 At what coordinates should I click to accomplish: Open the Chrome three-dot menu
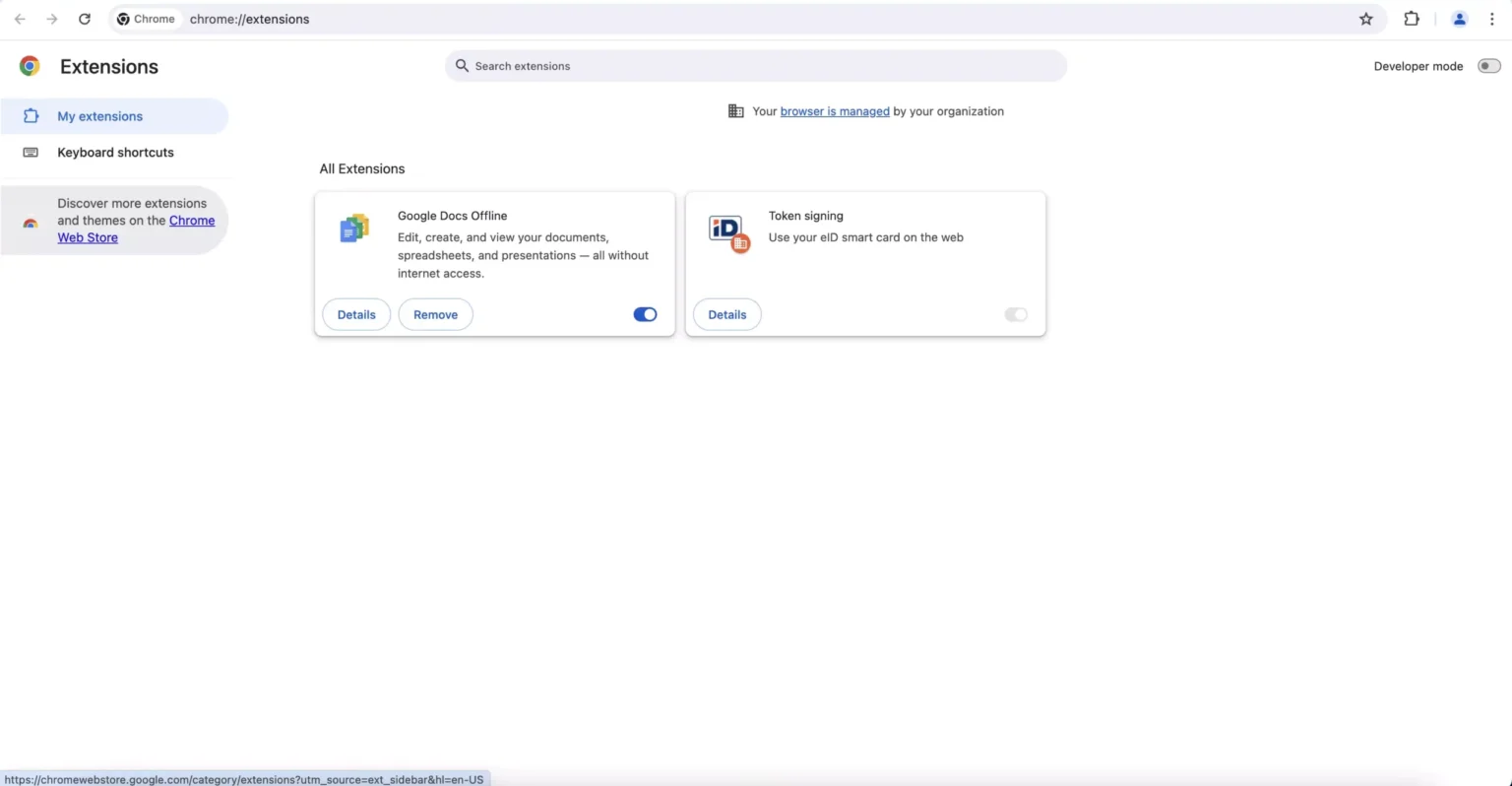point(1492,19)
